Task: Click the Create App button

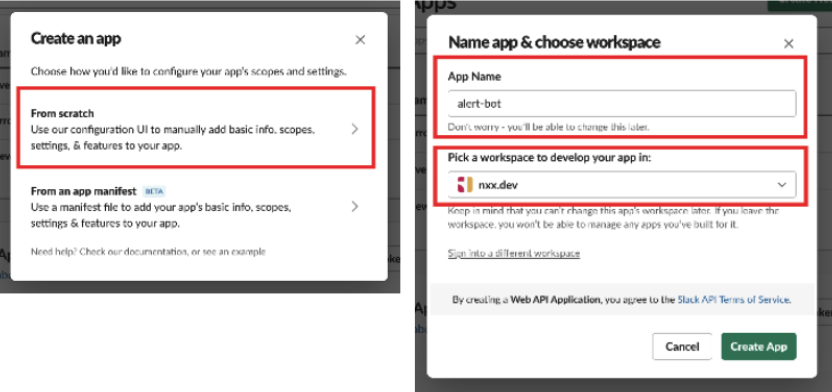Action: point(759,347)
